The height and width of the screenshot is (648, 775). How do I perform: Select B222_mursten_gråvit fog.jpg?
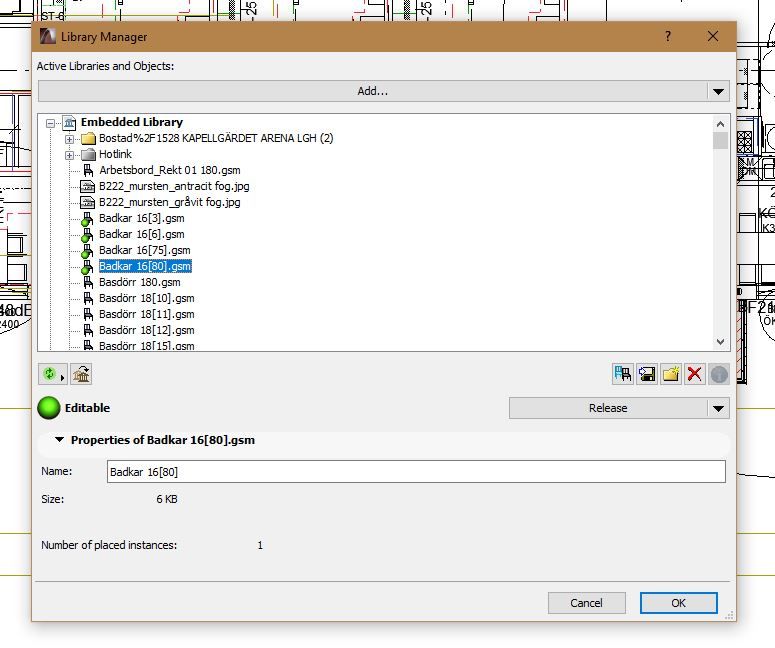tap(170, 202)
